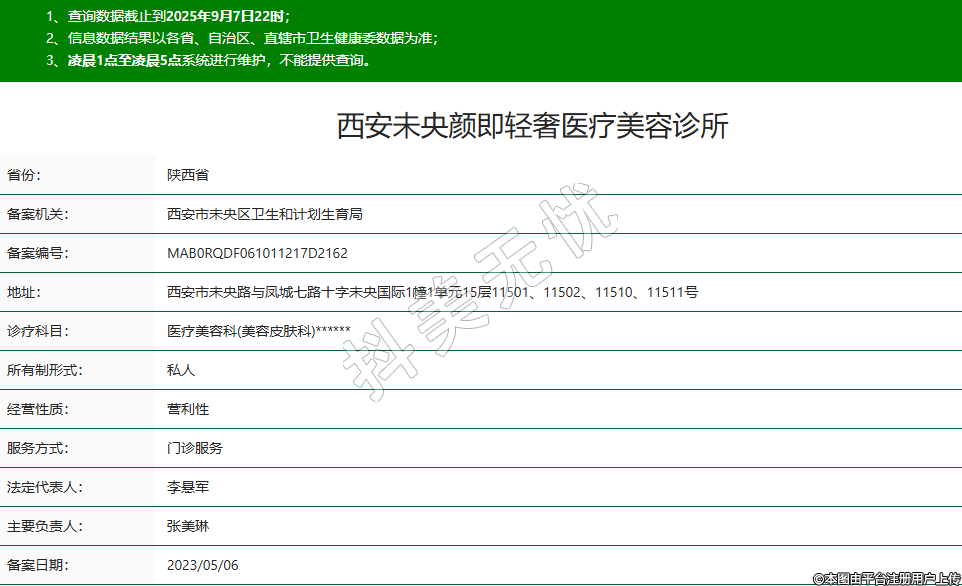
Task: Select the 西安市未央区卫生和计划生育局 value
Action: click(264, 214)
